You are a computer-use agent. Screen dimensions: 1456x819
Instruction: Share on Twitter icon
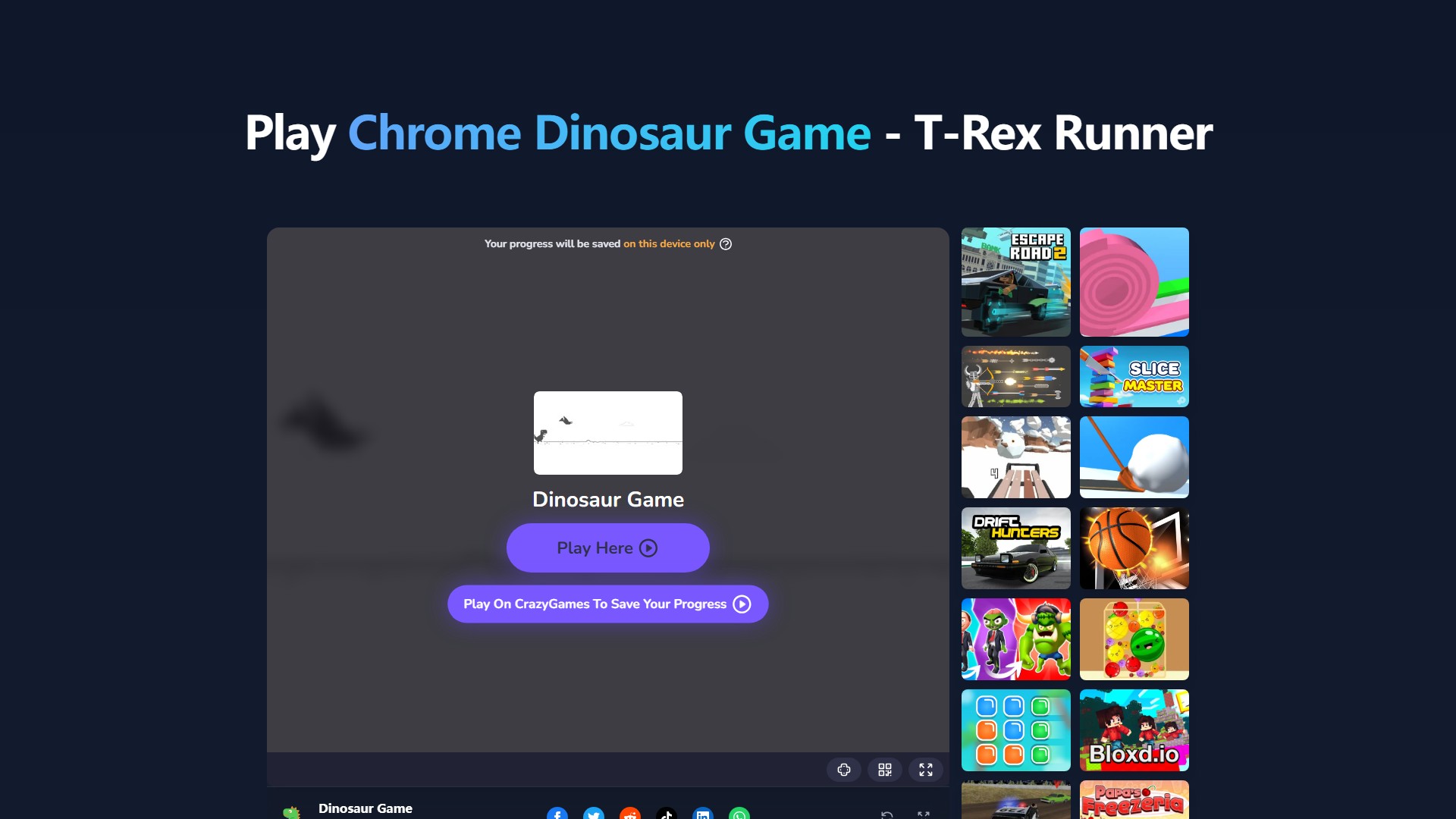594,814
